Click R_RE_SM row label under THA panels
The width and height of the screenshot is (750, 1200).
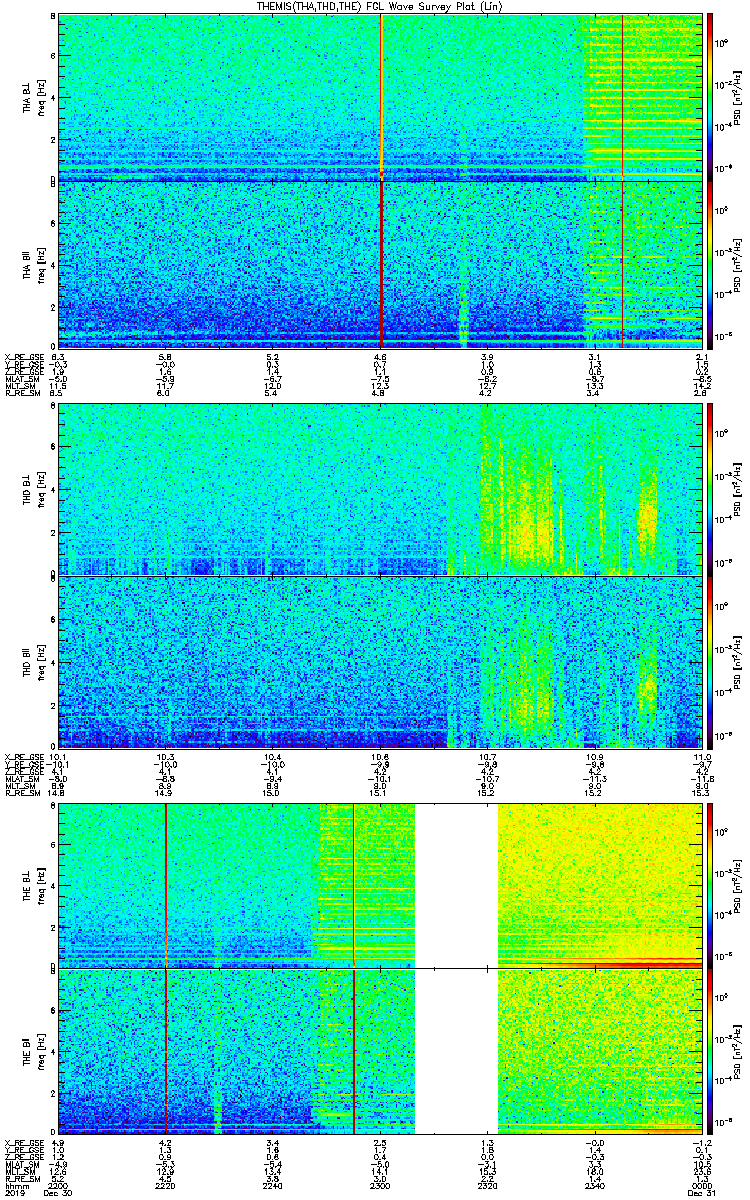21,394
